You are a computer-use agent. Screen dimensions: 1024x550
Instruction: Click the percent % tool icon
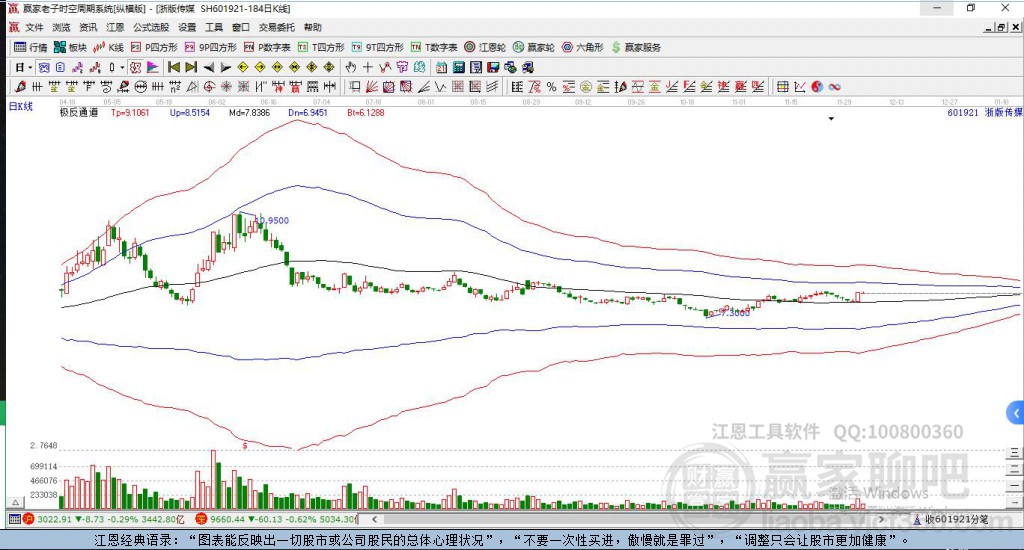[552, 87]
